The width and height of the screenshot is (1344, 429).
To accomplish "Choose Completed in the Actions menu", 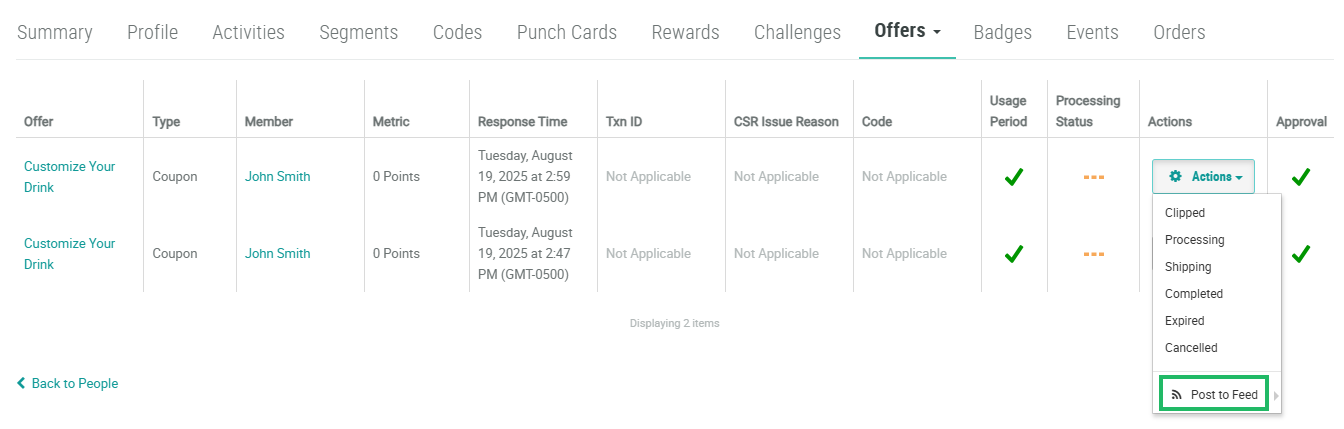I will point(1194,294).
